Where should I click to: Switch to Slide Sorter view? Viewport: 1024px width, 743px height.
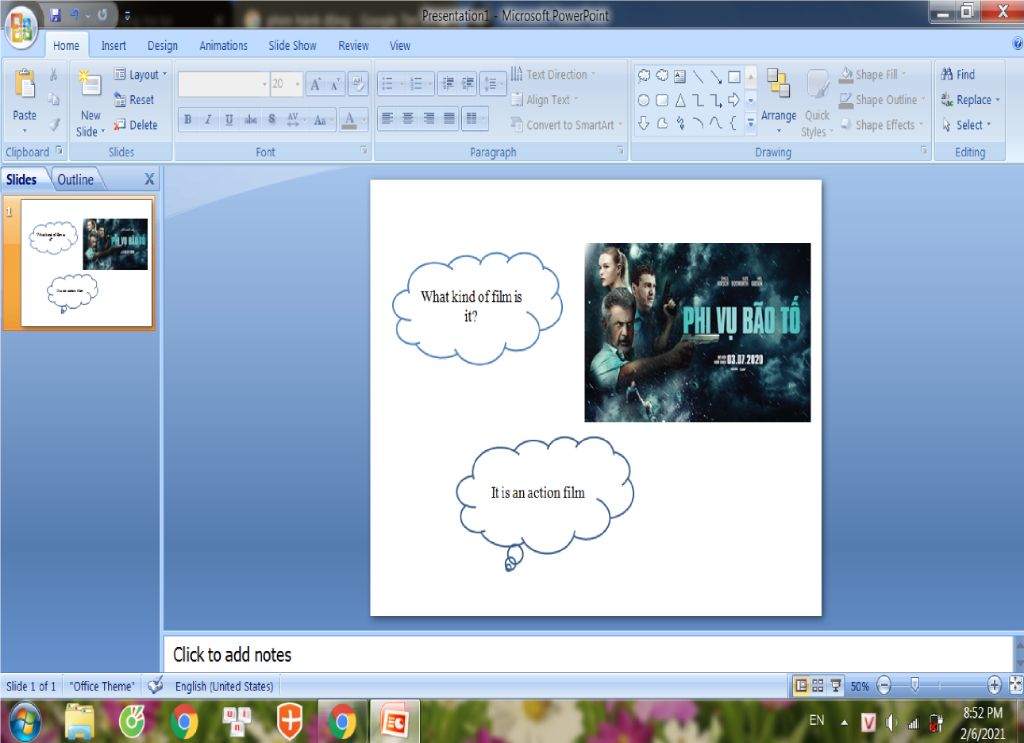pos(818,686)
